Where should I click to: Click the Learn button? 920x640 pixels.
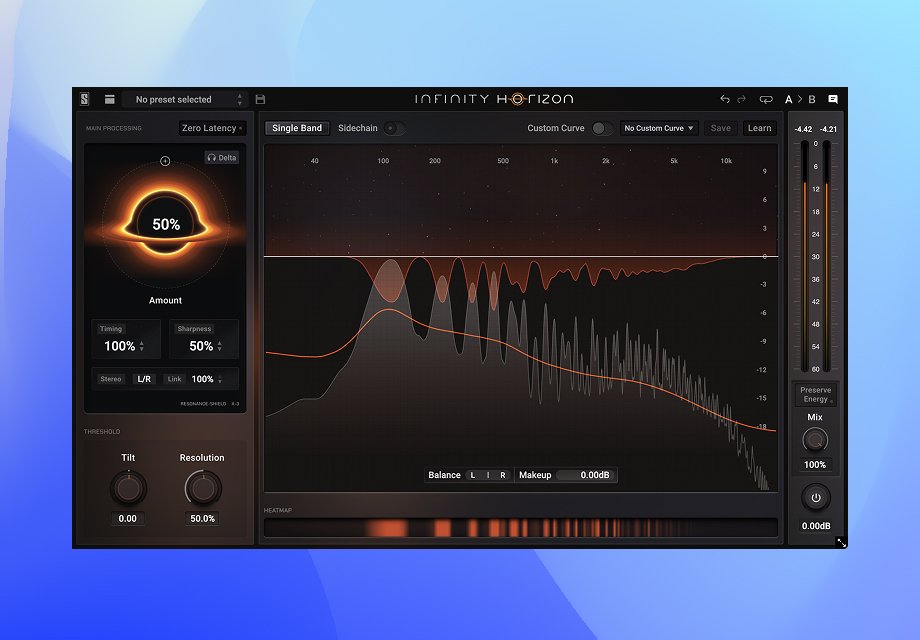point(759,128)
